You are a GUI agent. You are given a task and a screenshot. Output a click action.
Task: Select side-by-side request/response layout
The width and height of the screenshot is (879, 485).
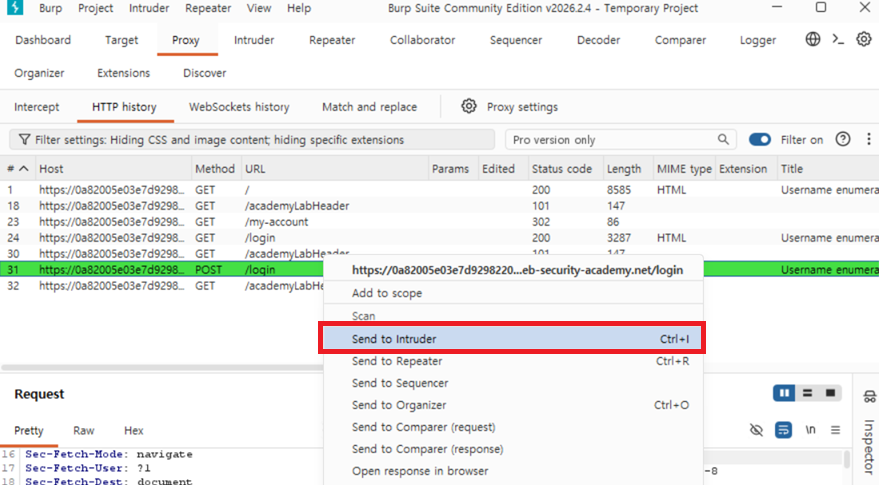click(784, 393)
